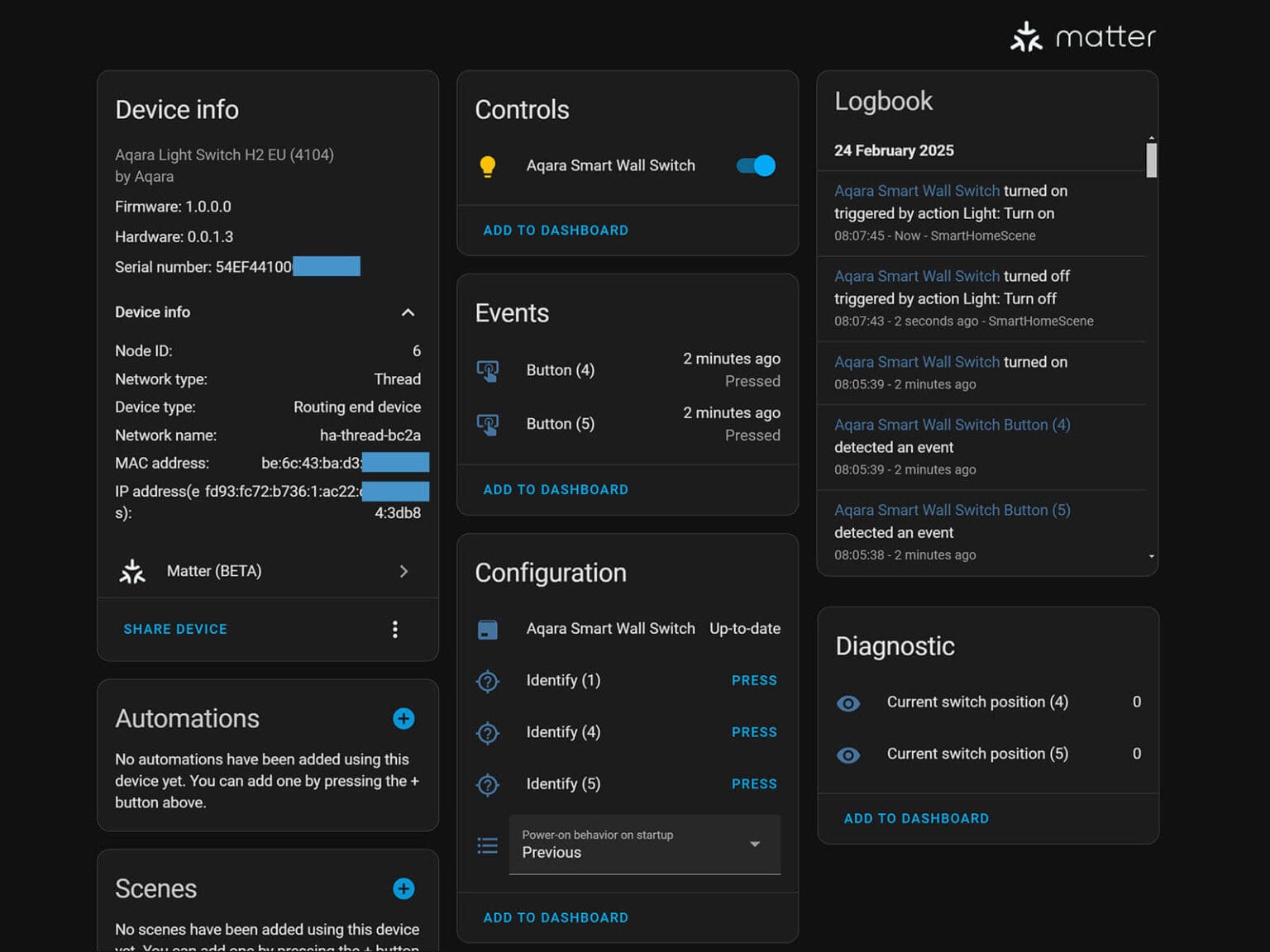Click eye icon for switch position (5)
Image resolution: width=1270 pixels, height=952 pixels.
pos(848,755)
